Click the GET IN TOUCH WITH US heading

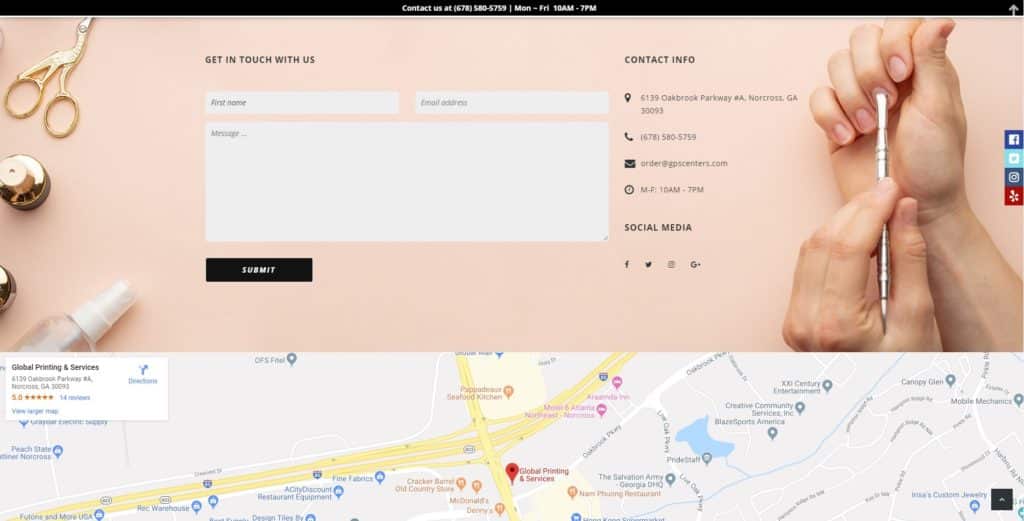260,59
